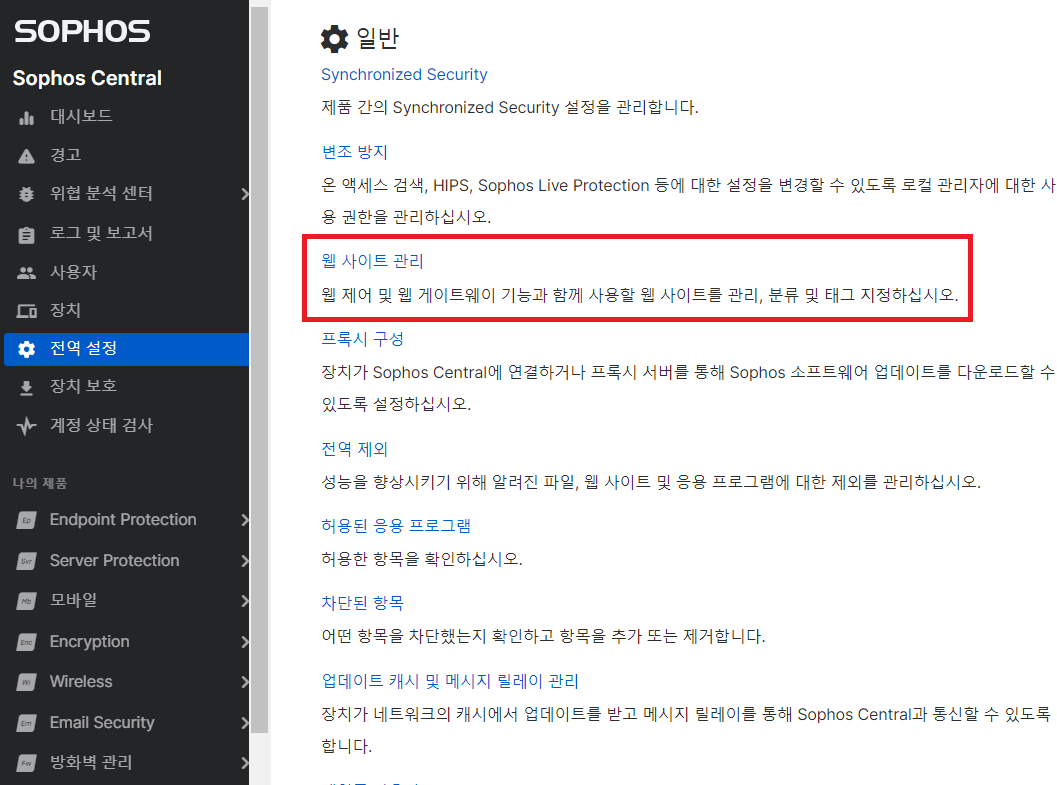Expand the 방화벽 관리 chevron
This screenshot has height=785, width=1057.
244,763
